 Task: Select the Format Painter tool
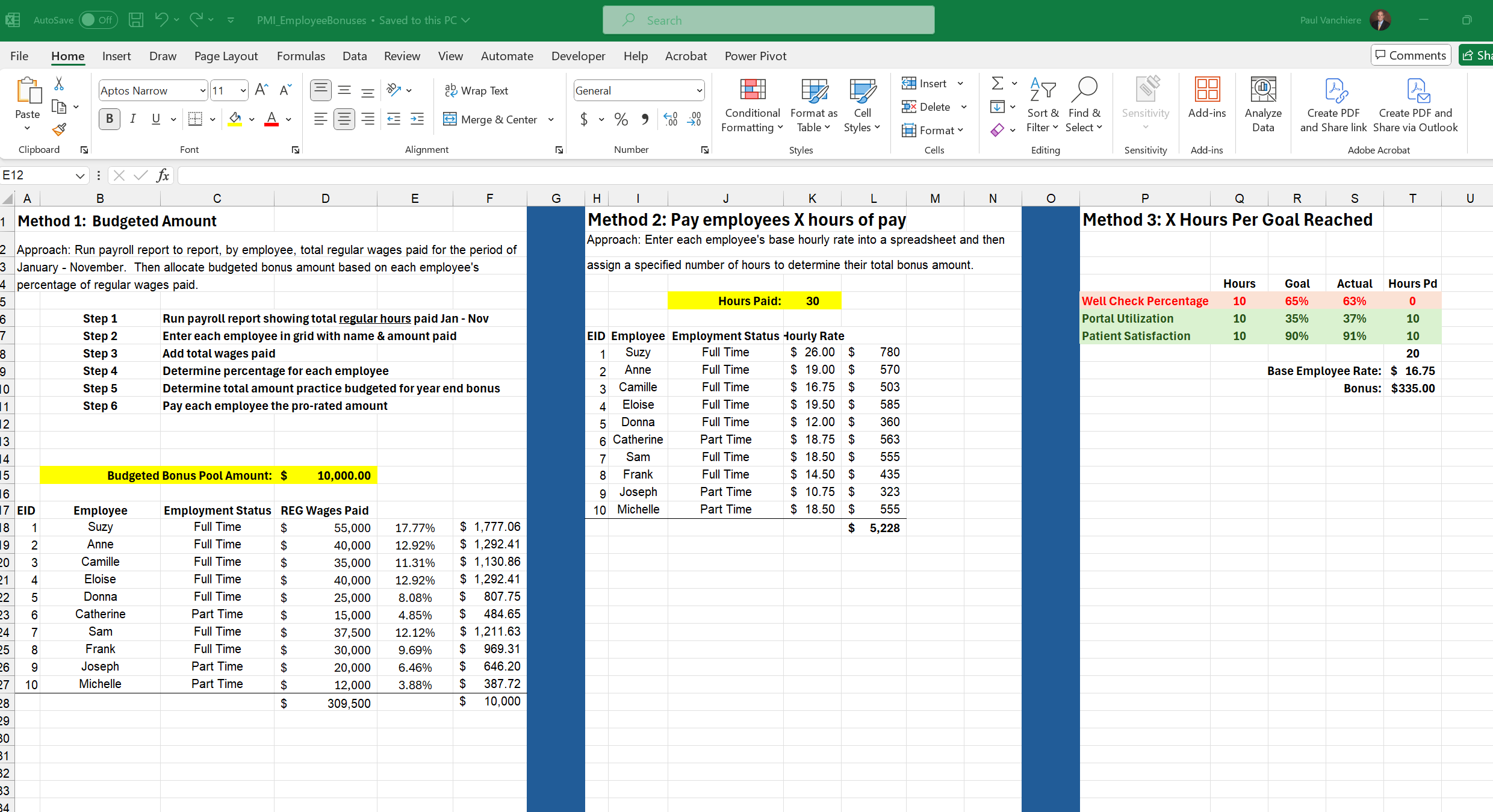point(58,129)
